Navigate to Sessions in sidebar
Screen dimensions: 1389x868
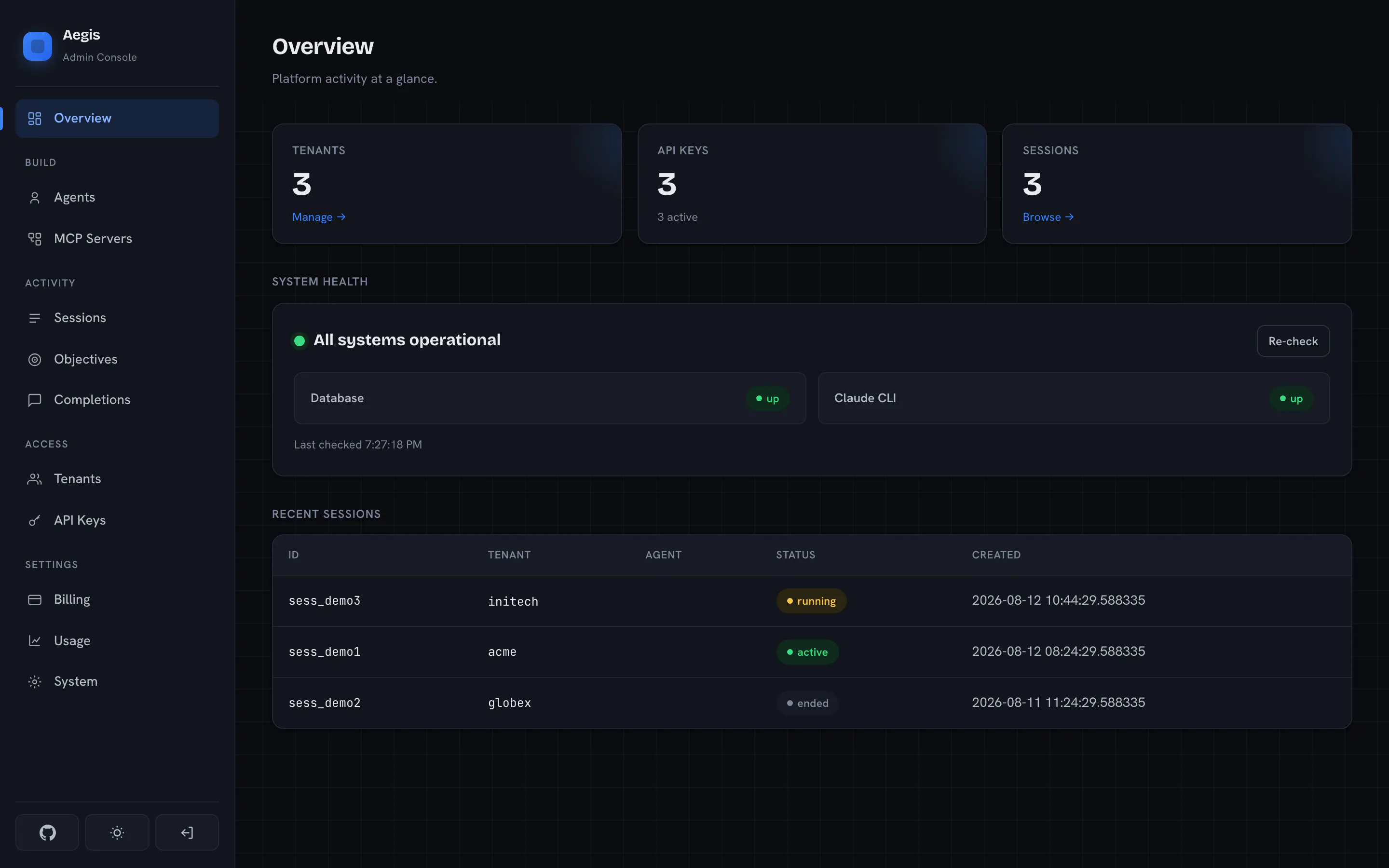pyautogui.click(x=117, y=318)
